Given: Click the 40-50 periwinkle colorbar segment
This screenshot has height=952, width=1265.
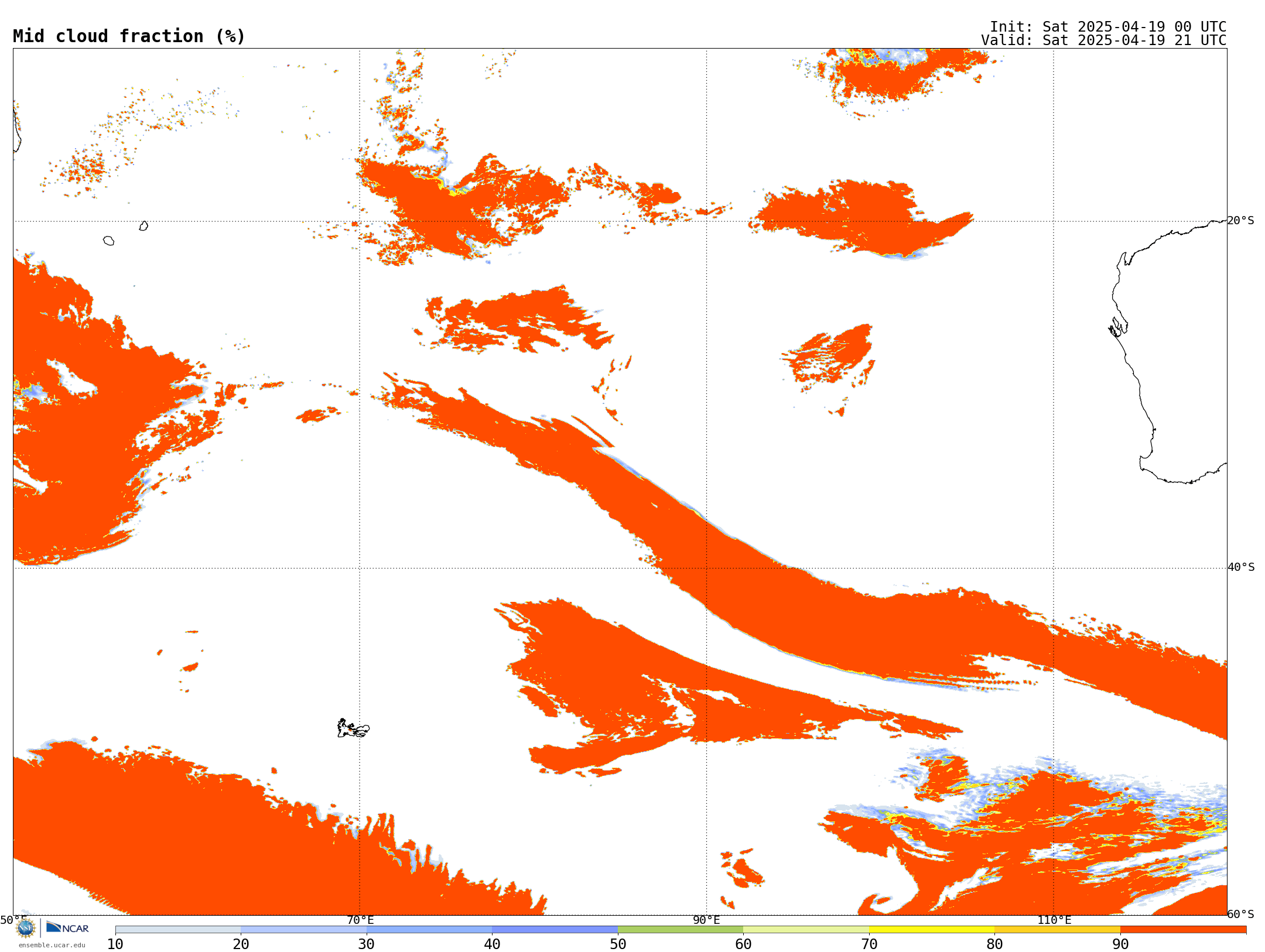Looking at the screenshot, I should [x=555, y=930].
